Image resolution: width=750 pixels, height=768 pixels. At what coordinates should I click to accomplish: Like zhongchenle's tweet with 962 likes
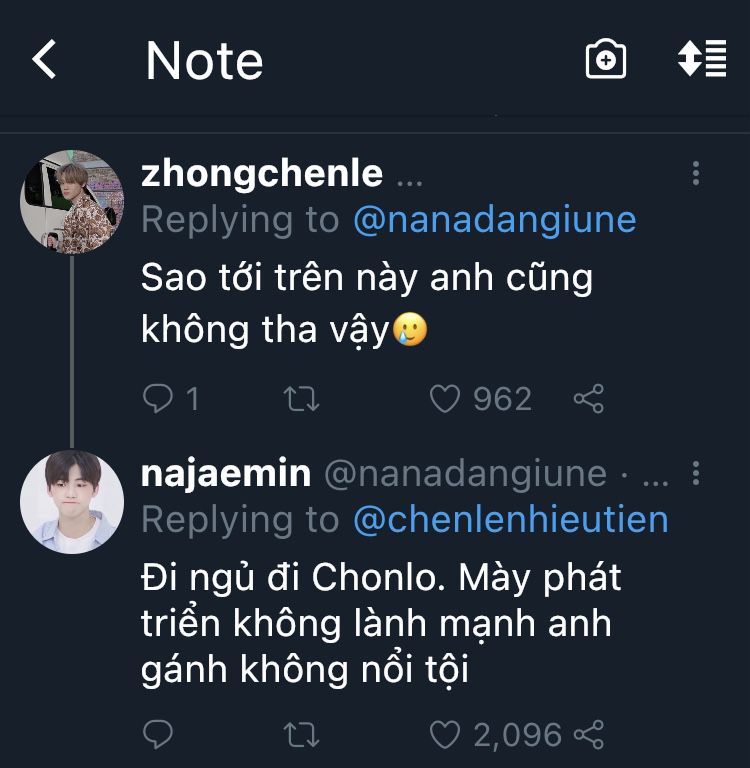(444, 400)
